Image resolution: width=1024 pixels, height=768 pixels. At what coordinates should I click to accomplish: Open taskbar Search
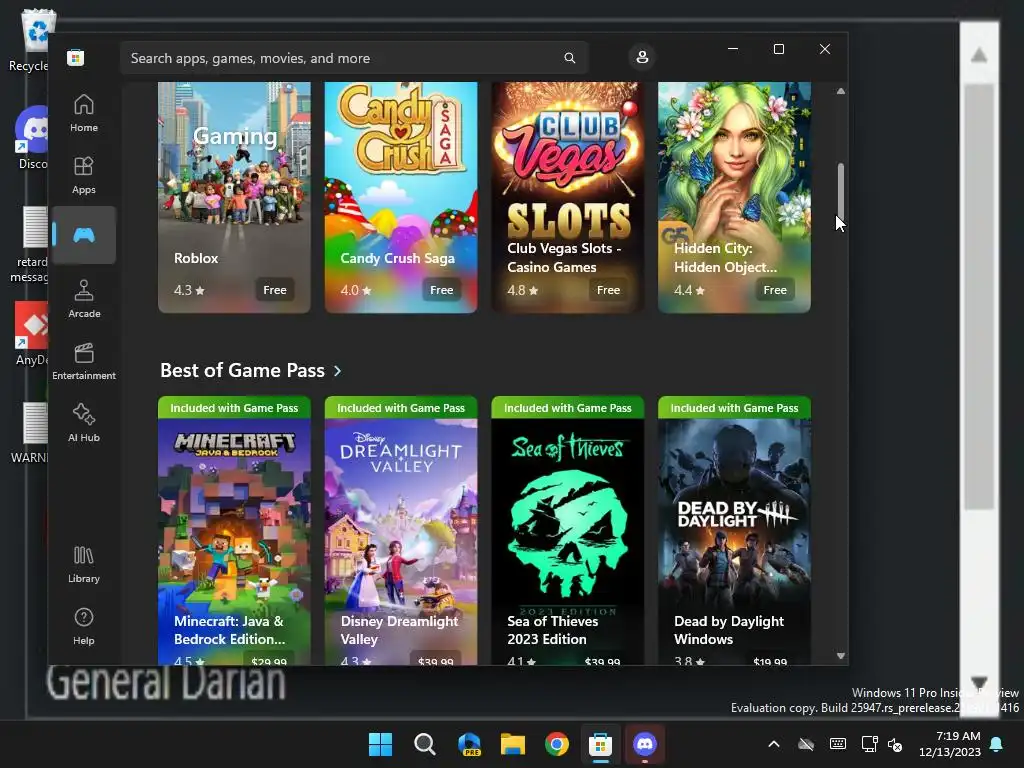pos(424,744)
